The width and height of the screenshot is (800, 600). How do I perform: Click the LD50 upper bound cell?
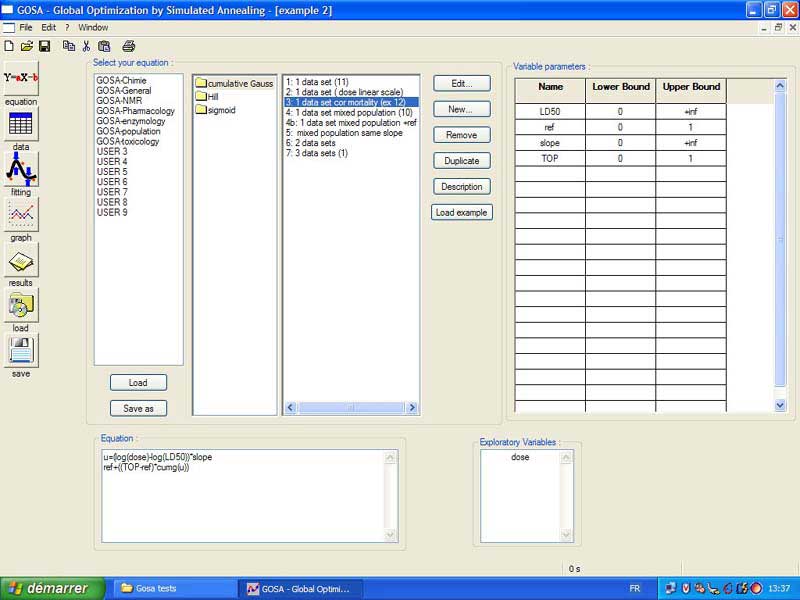[691, 112]
